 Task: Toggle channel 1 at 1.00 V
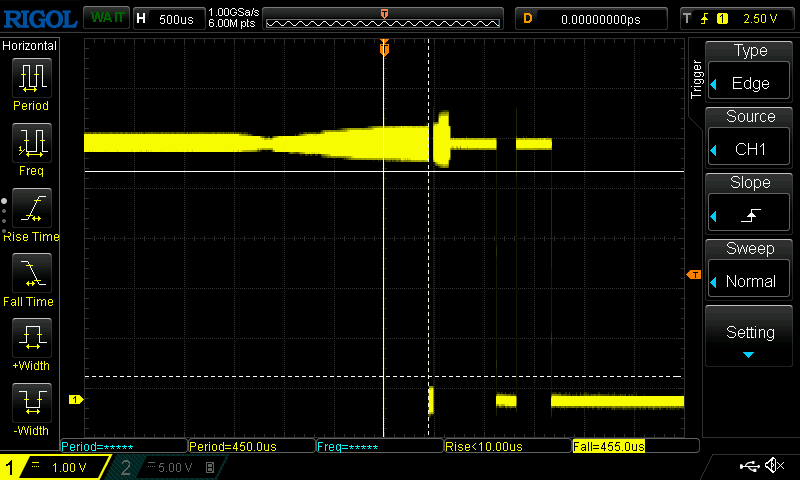point(55,467)
